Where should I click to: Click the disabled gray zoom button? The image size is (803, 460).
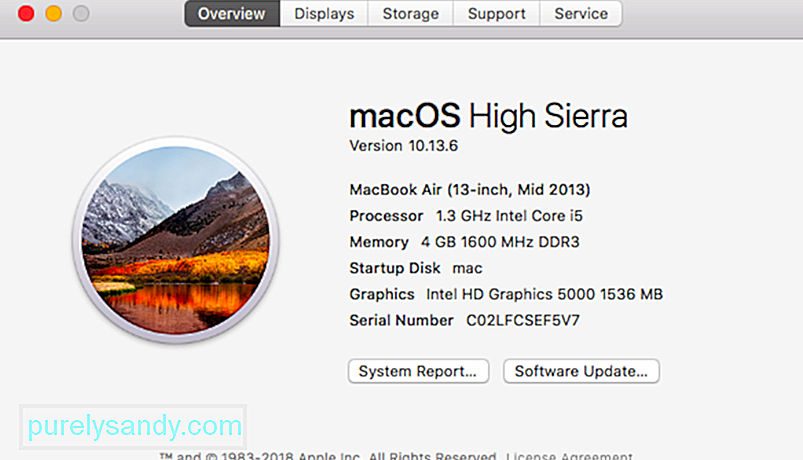click(81, 13)
